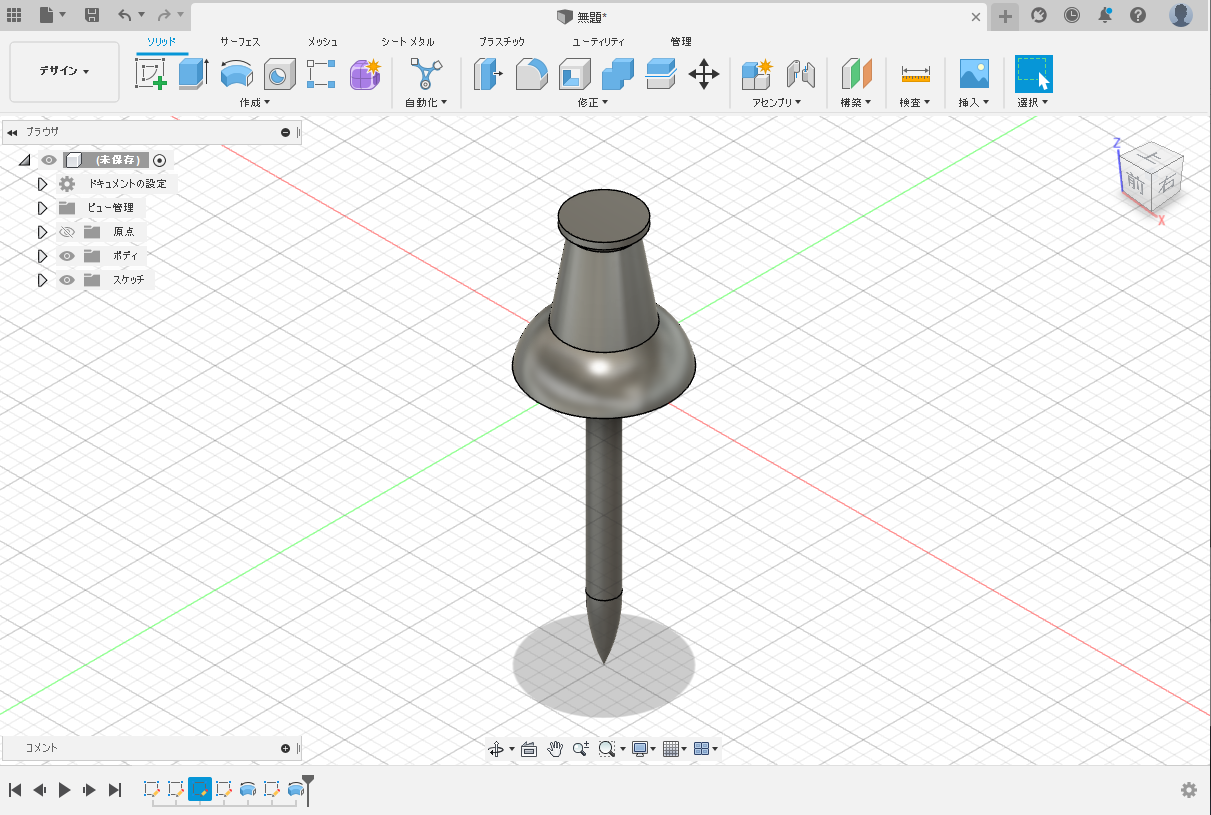This screenshot has height=815, width=1211.
Task: Open the 作成 dropdown menu
Action: point(255,103)
